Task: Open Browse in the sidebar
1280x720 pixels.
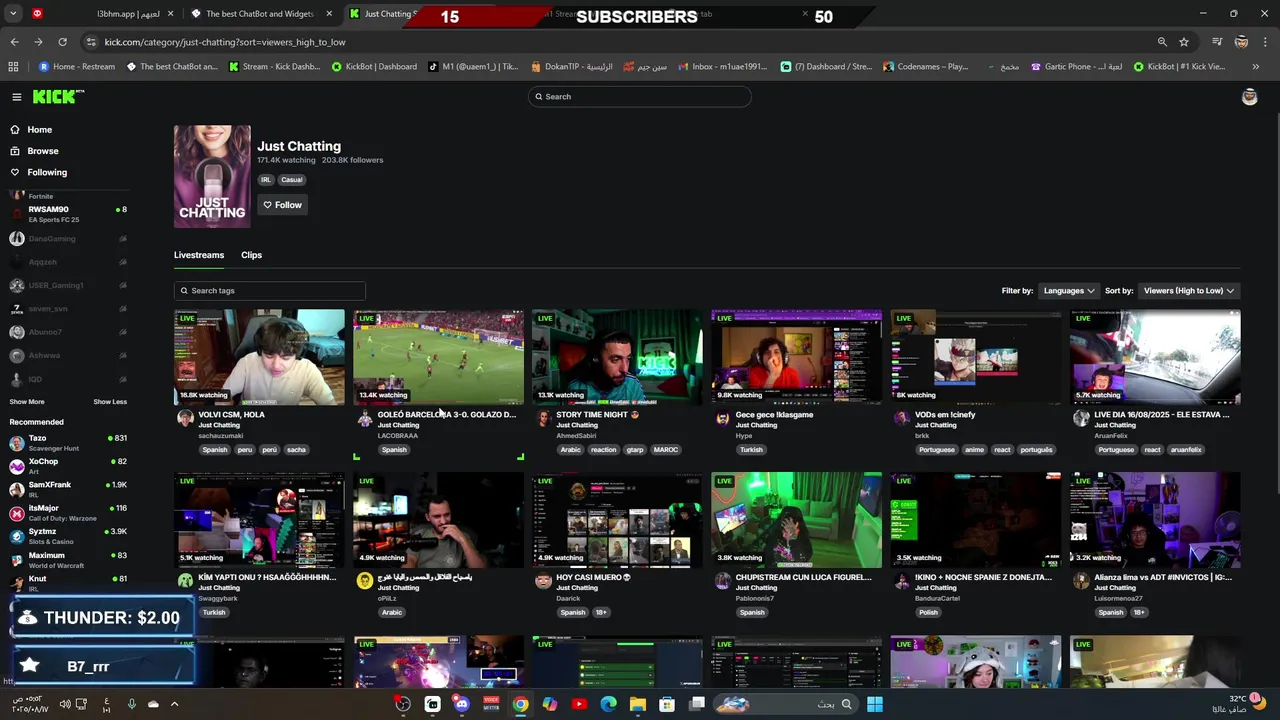Action: (x=43, y=151)
